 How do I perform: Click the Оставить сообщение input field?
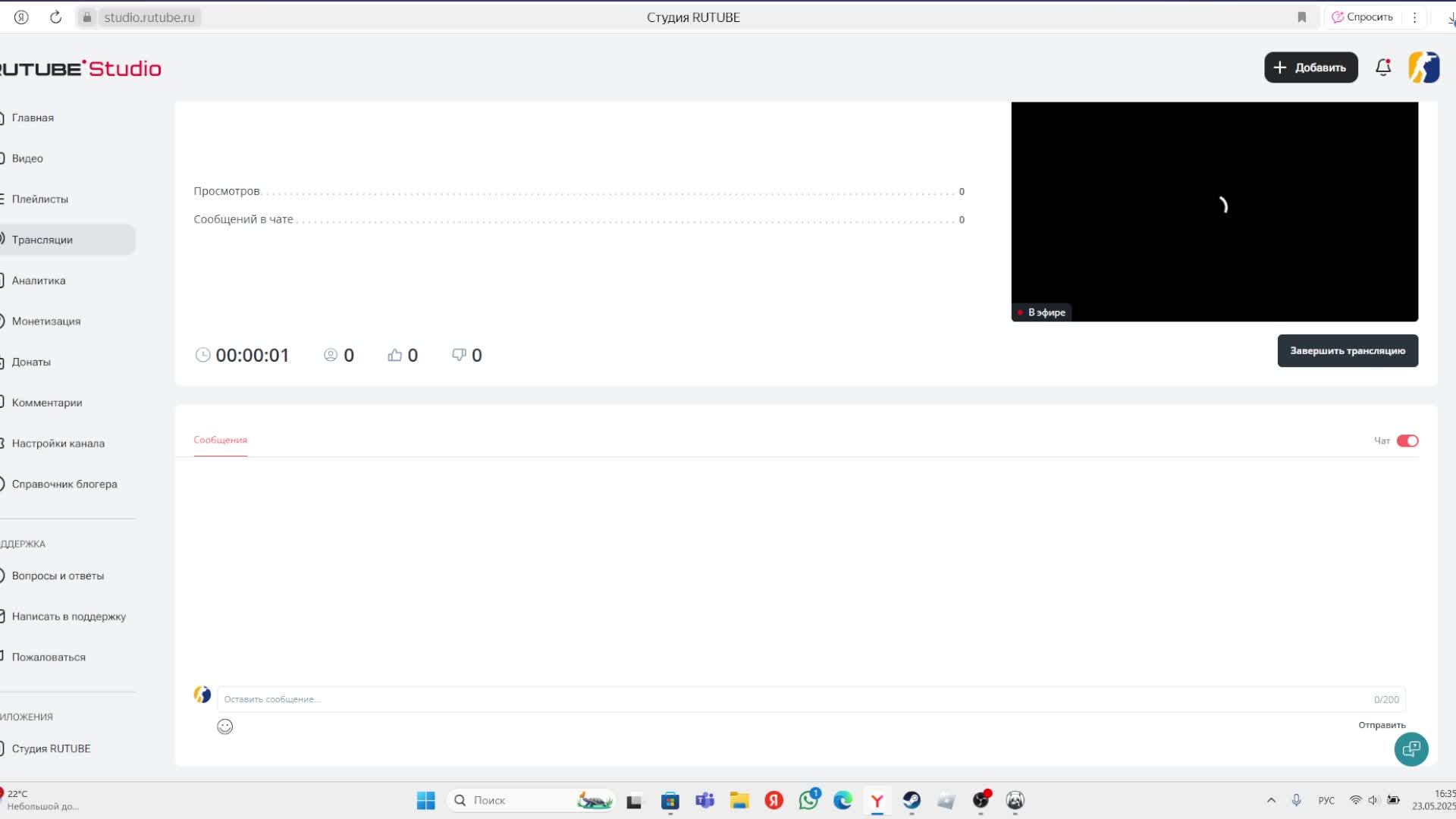(x=811, y=699)
